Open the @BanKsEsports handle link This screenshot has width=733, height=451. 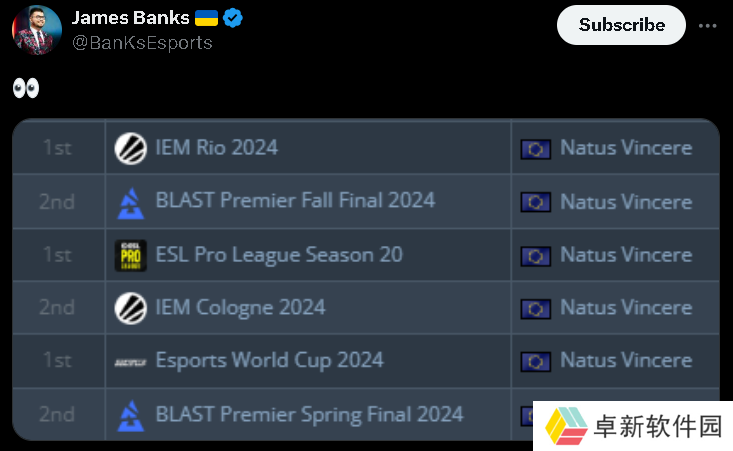pos(142,43)
